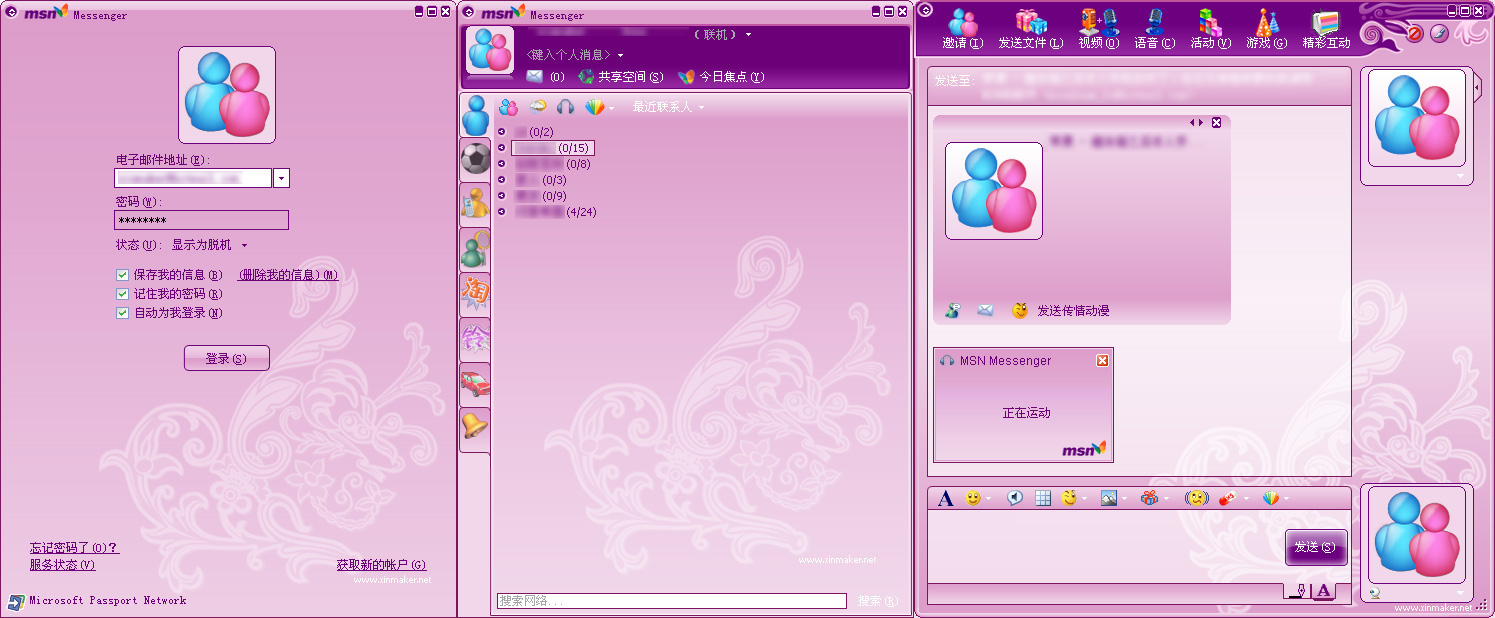Open the 获取新的帐户 link
1495x618 pixels.
pyautogui.click(x=381, y=565)
